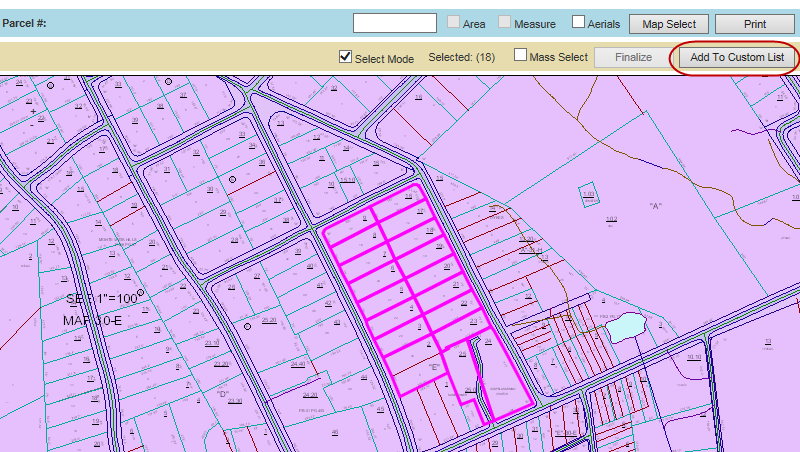
Task: Select parcel 10.10 near the road
Action: tap(693, 356)
